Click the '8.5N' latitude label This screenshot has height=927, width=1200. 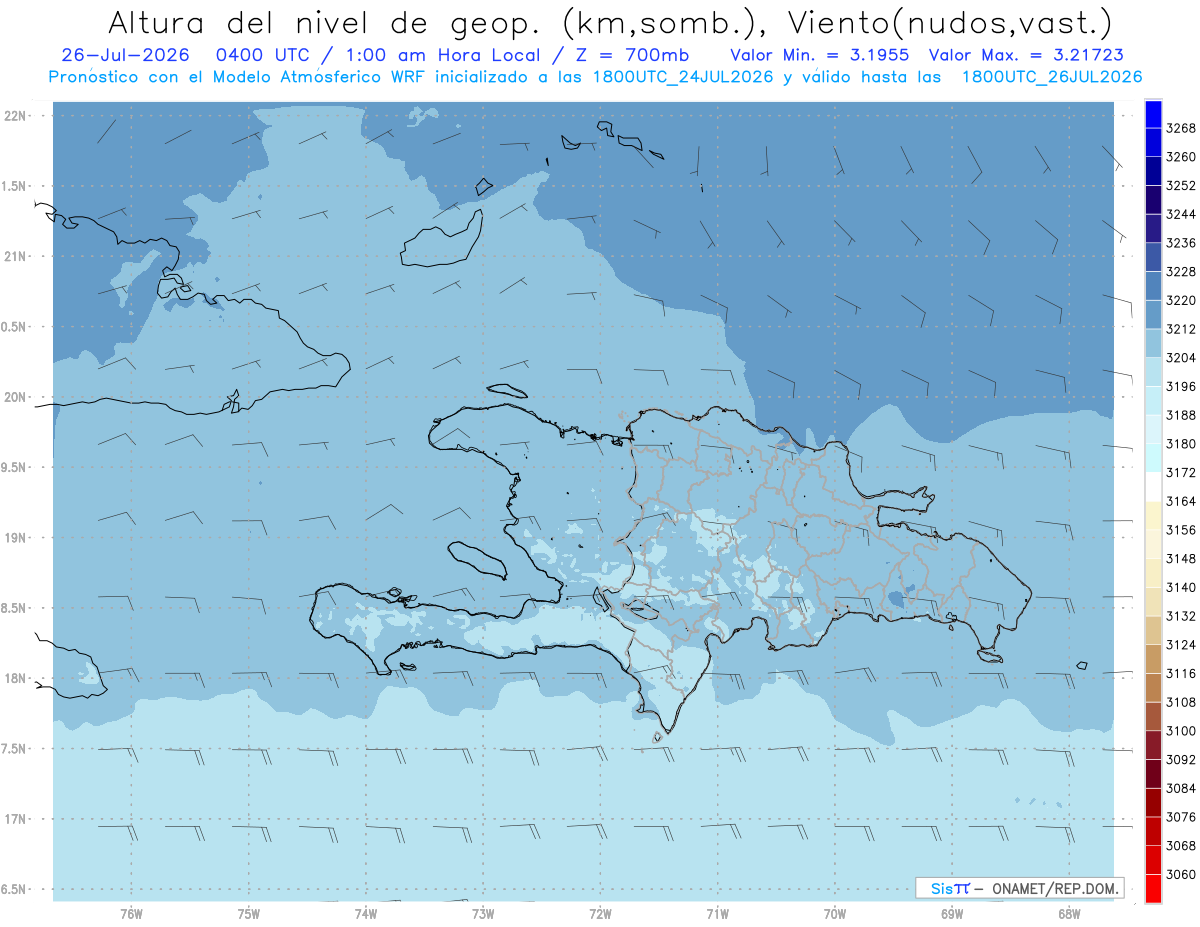(15, 608)
